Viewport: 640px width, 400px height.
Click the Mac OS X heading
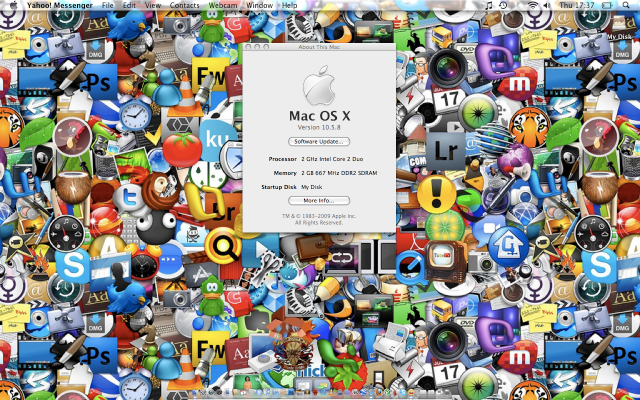[320, 116]
